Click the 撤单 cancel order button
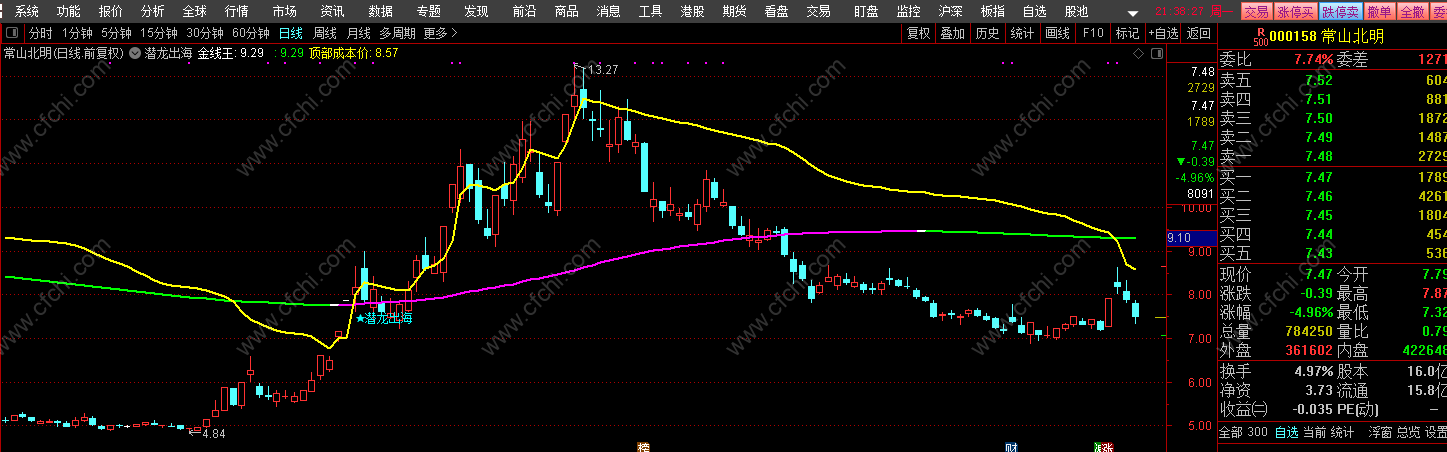This screenshot has width=1447, height=452. [1379, 12]
